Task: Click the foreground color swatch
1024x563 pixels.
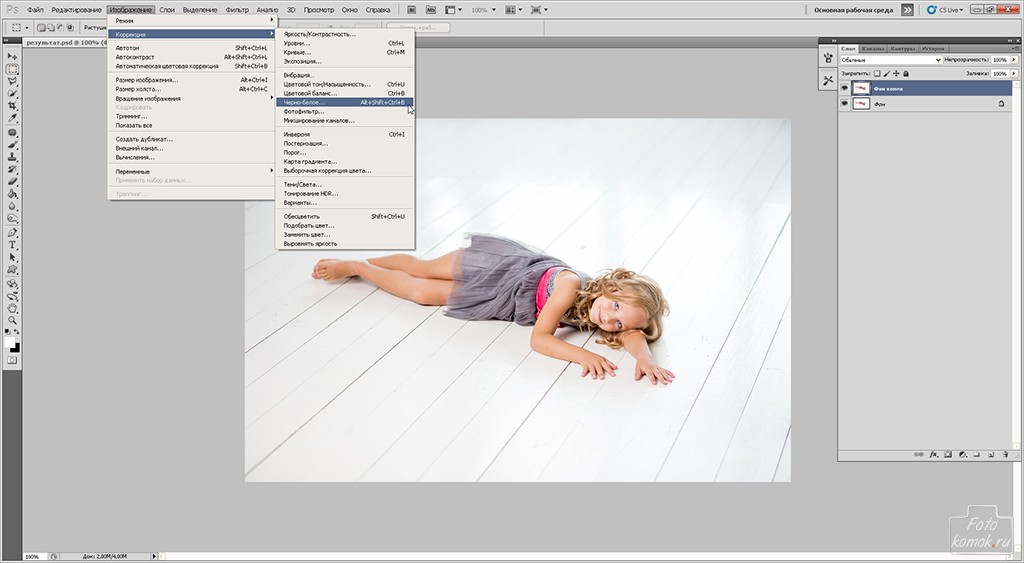Action: pos(11,344)
